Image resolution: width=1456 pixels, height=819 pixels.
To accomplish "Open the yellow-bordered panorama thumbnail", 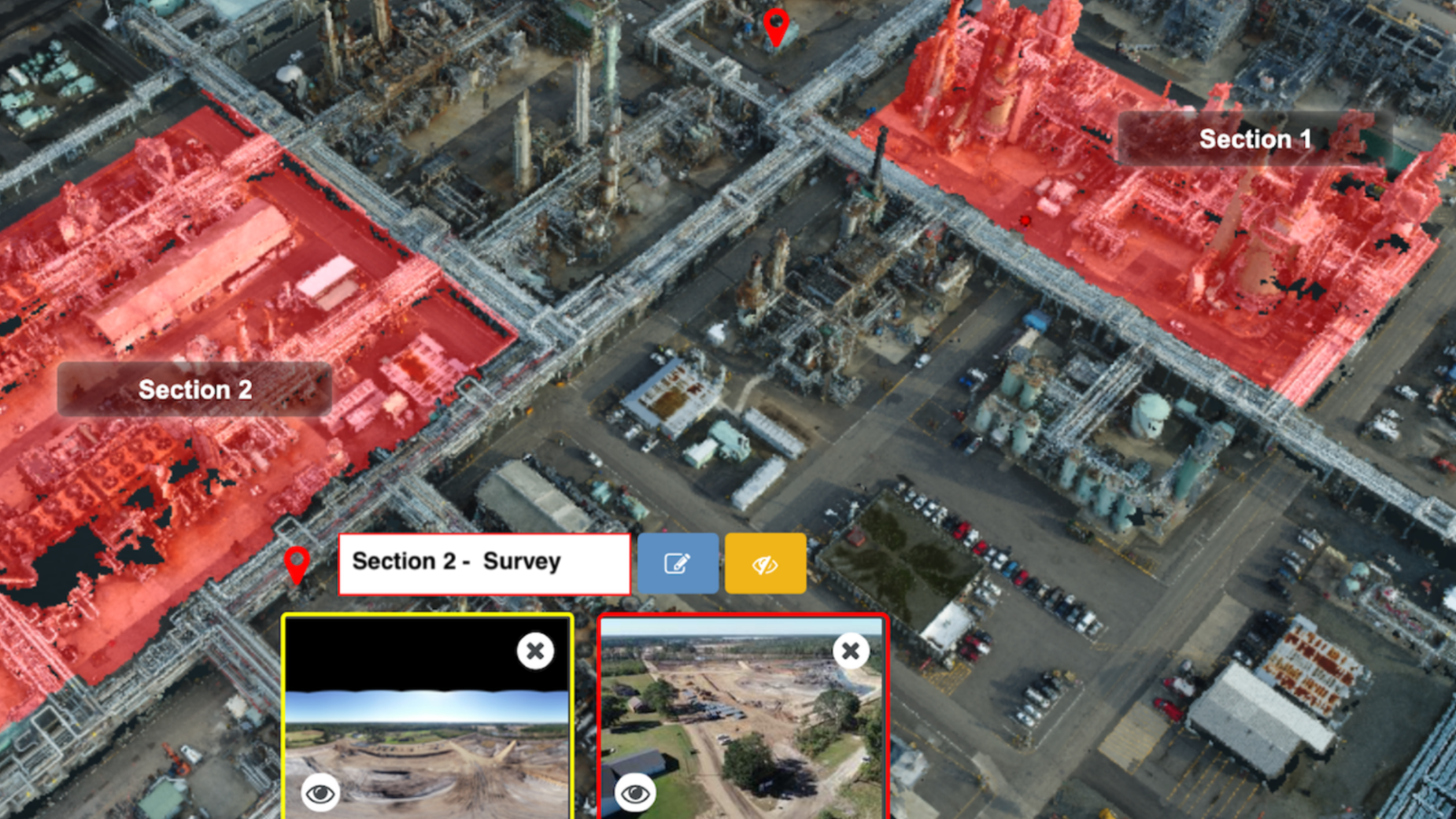I will point(427,717).
